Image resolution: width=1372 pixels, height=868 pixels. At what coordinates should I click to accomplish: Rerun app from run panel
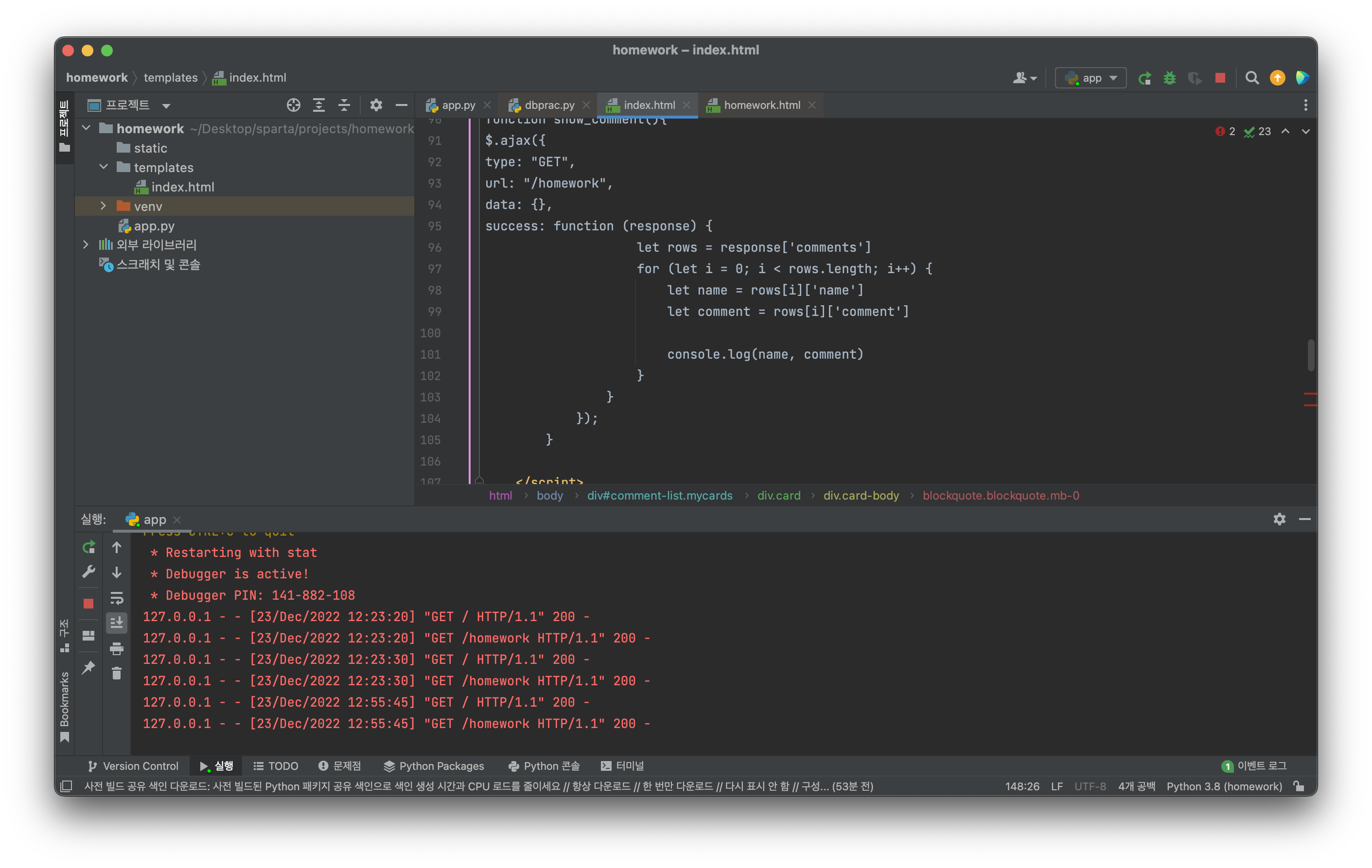pyautogui.click(x=88, y=547)
